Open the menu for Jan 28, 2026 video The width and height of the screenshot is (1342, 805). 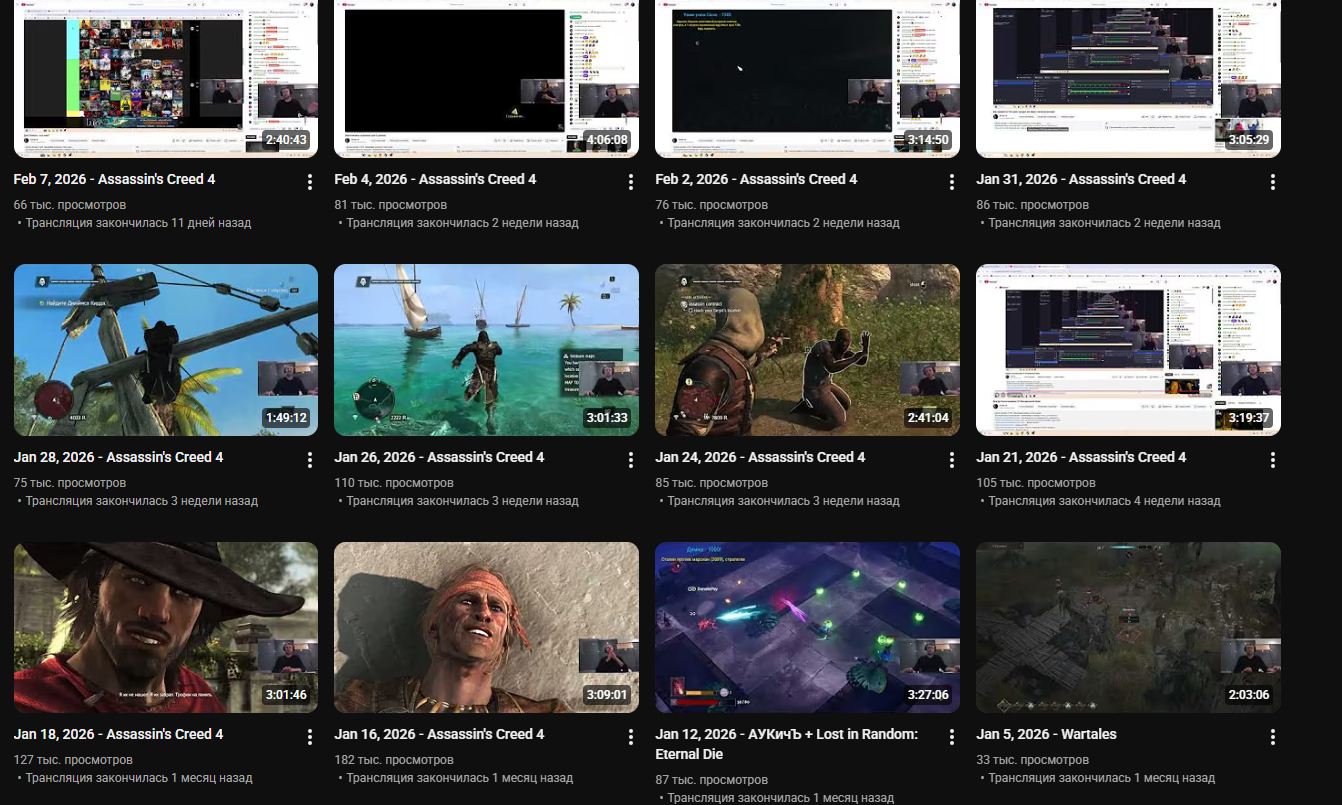pos(310,460)
